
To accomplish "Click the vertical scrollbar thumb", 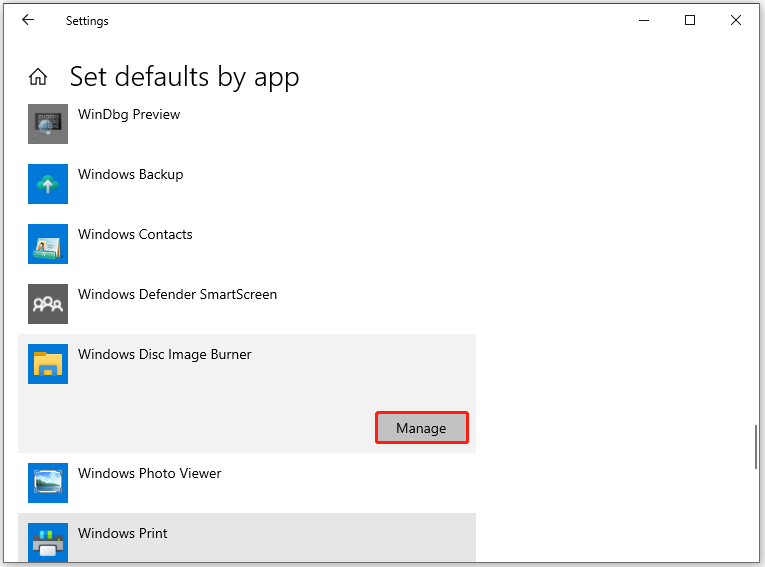I will coord(756,446).
